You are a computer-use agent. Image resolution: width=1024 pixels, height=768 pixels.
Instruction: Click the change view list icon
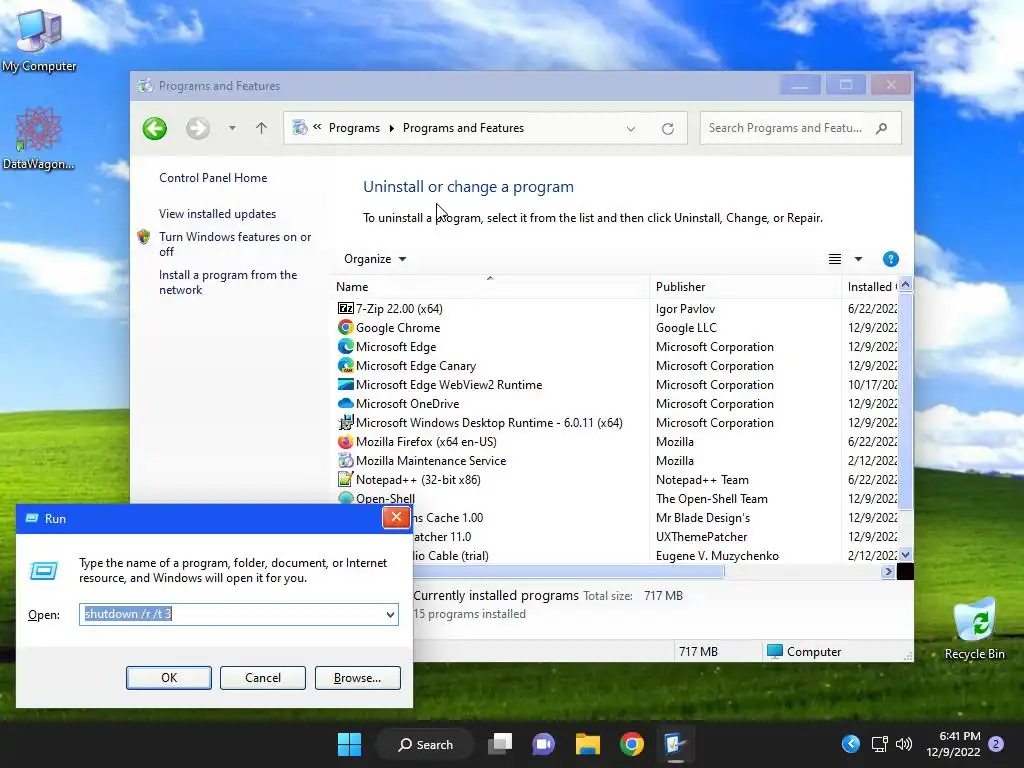(x=835, y=259)
